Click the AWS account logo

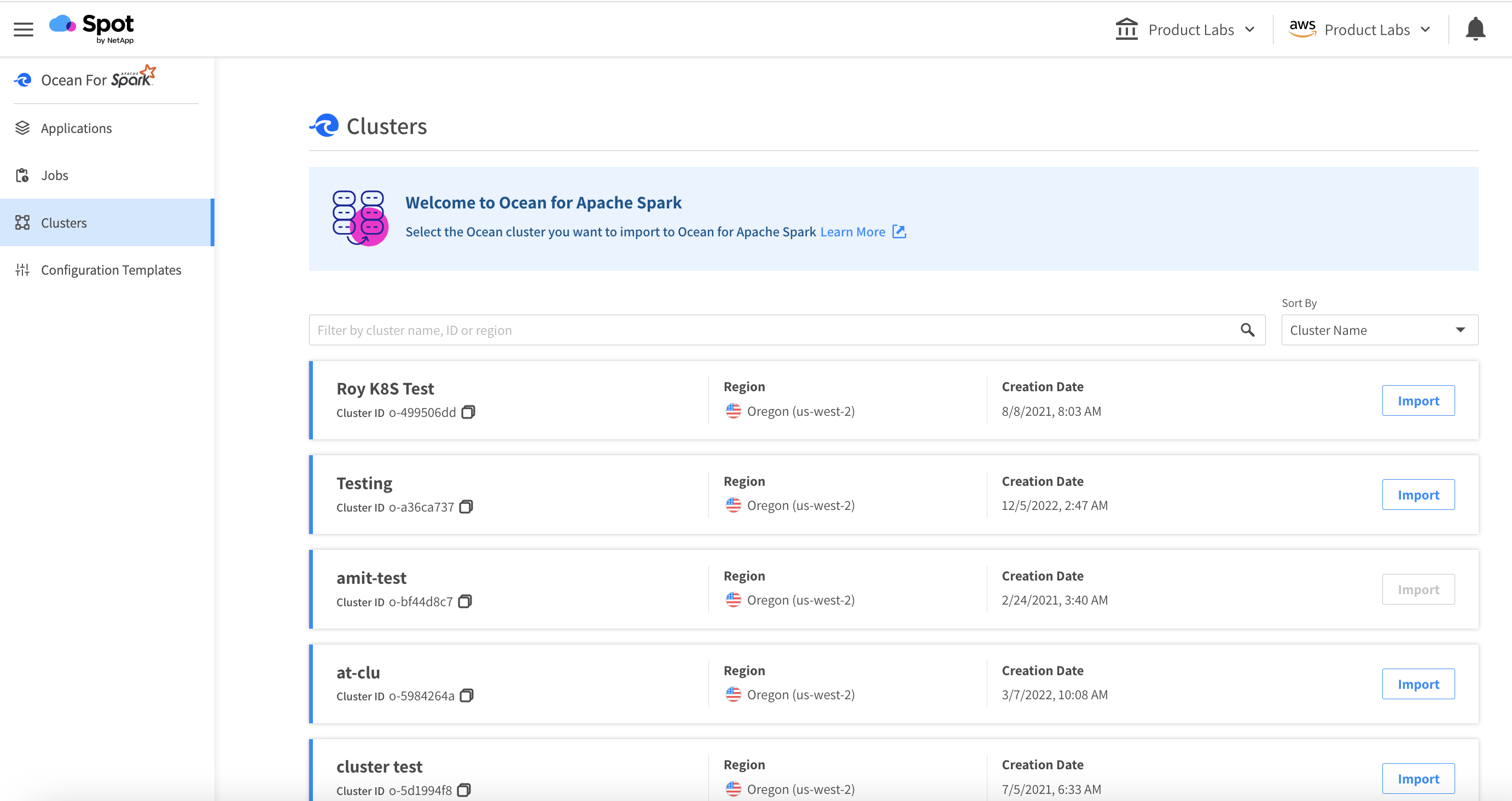pos(1302,29)
